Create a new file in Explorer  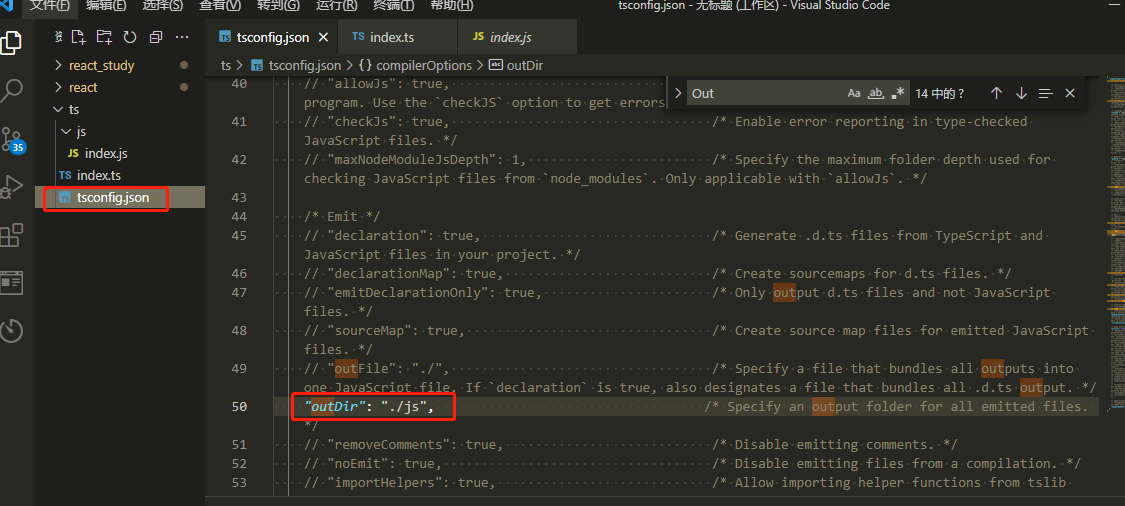pos(78,37)
